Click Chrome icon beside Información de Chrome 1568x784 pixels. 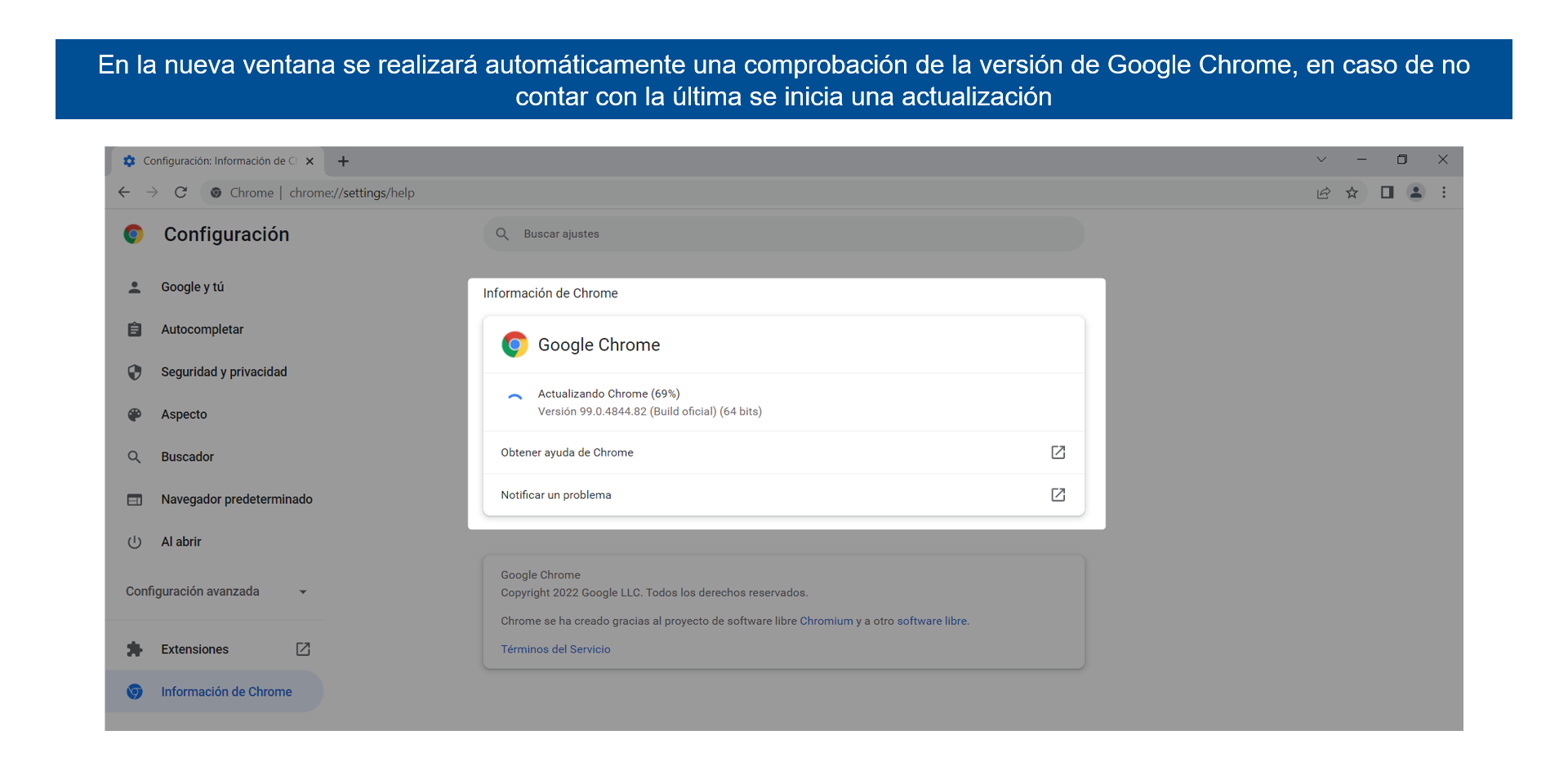[x=135, y=692]
